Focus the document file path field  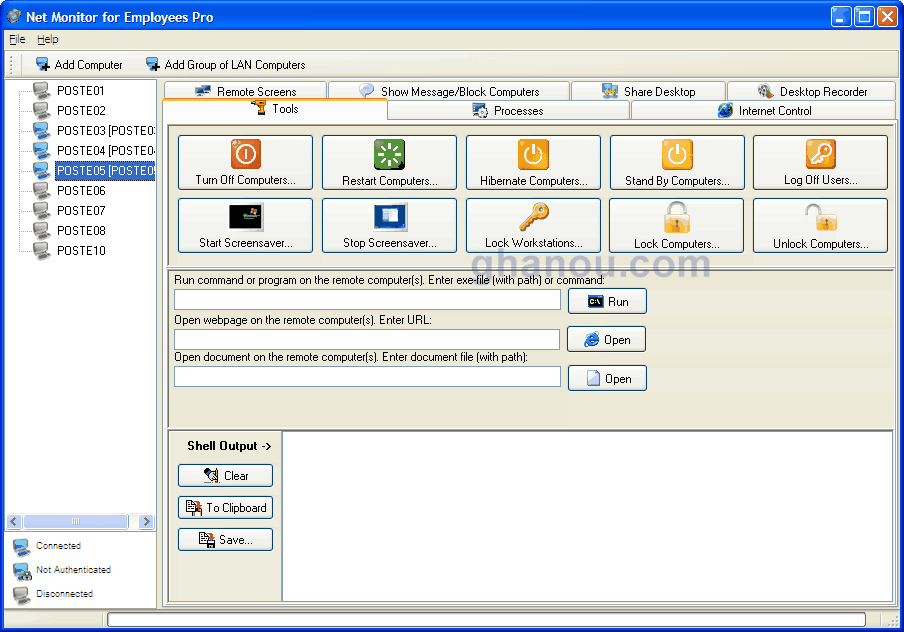(367, 377)
